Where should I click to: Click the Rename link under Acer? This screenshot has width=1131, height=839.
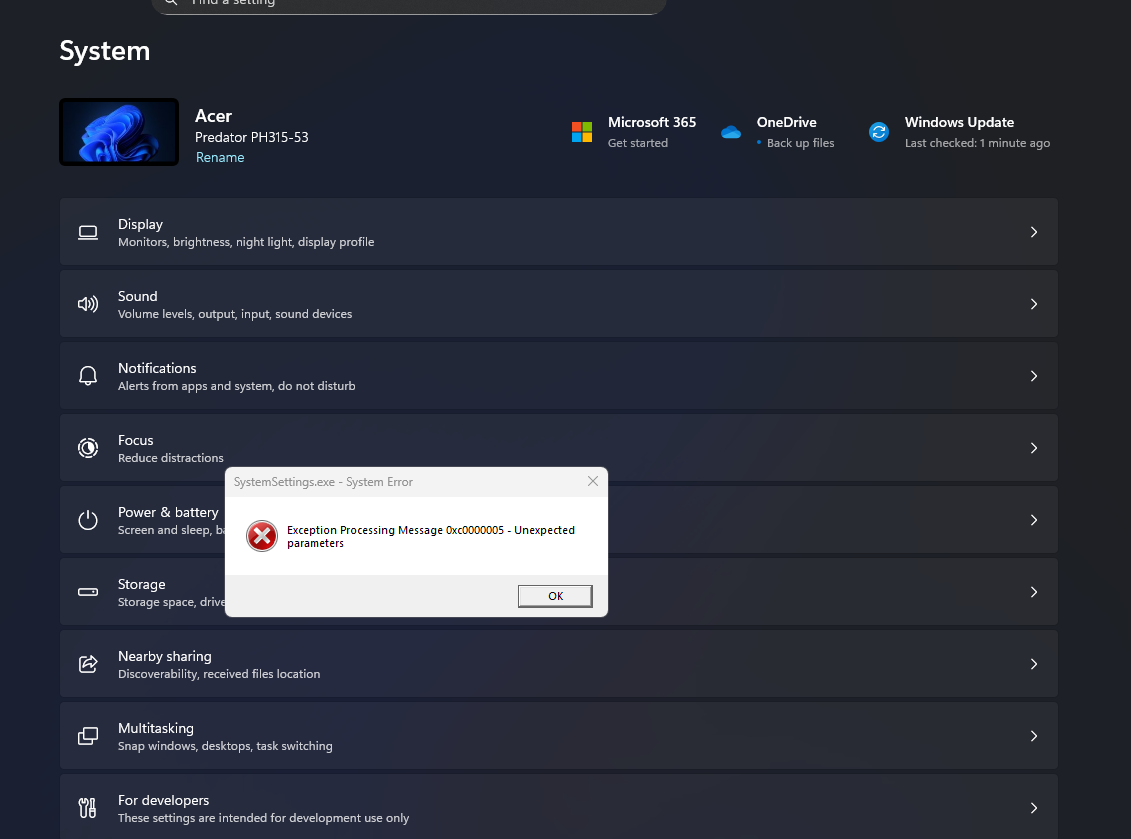click(x=220, y=157)
